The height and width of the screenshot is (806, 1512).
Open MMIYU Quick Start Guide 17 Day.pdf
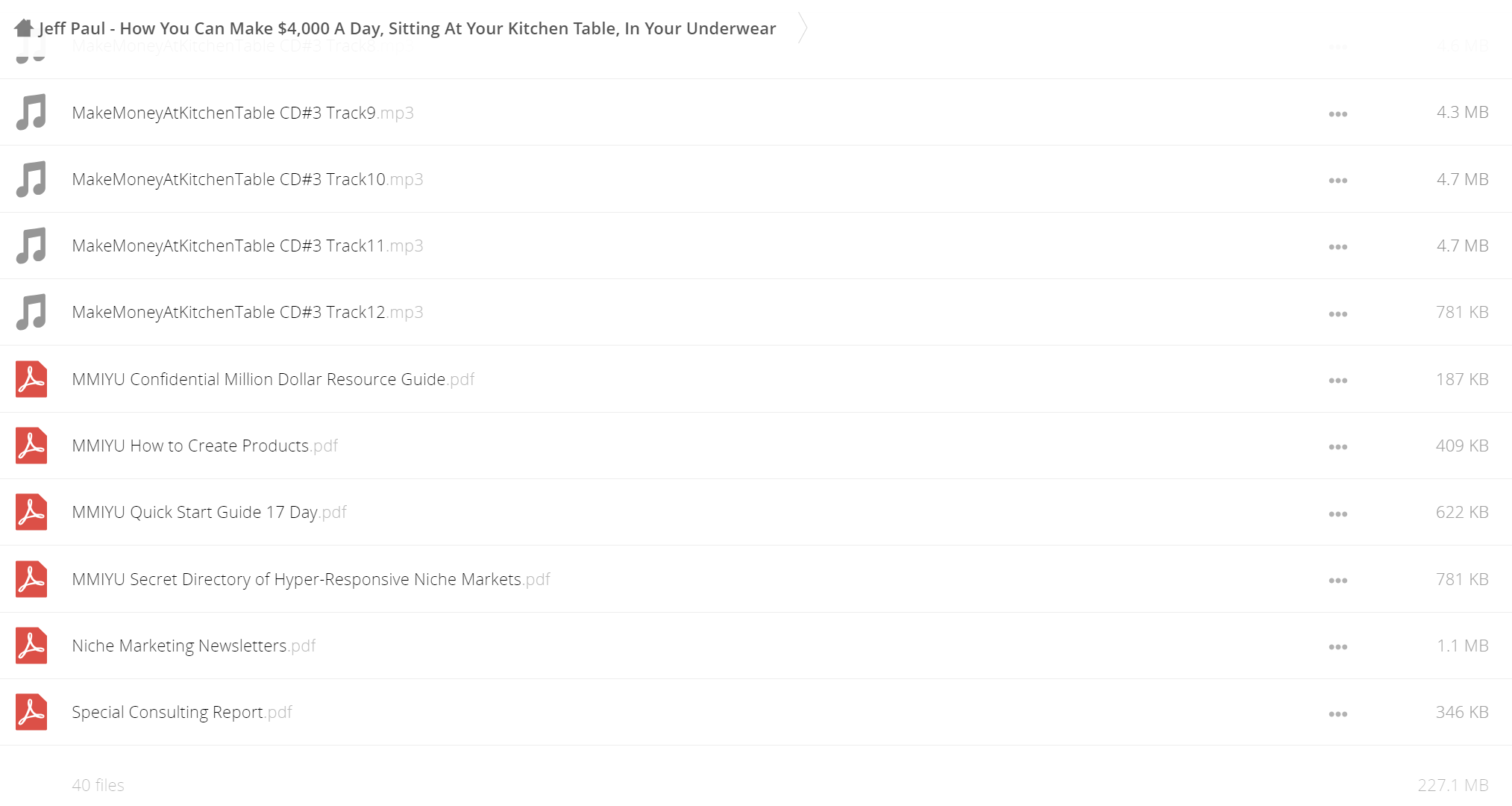tap(209, 512)
